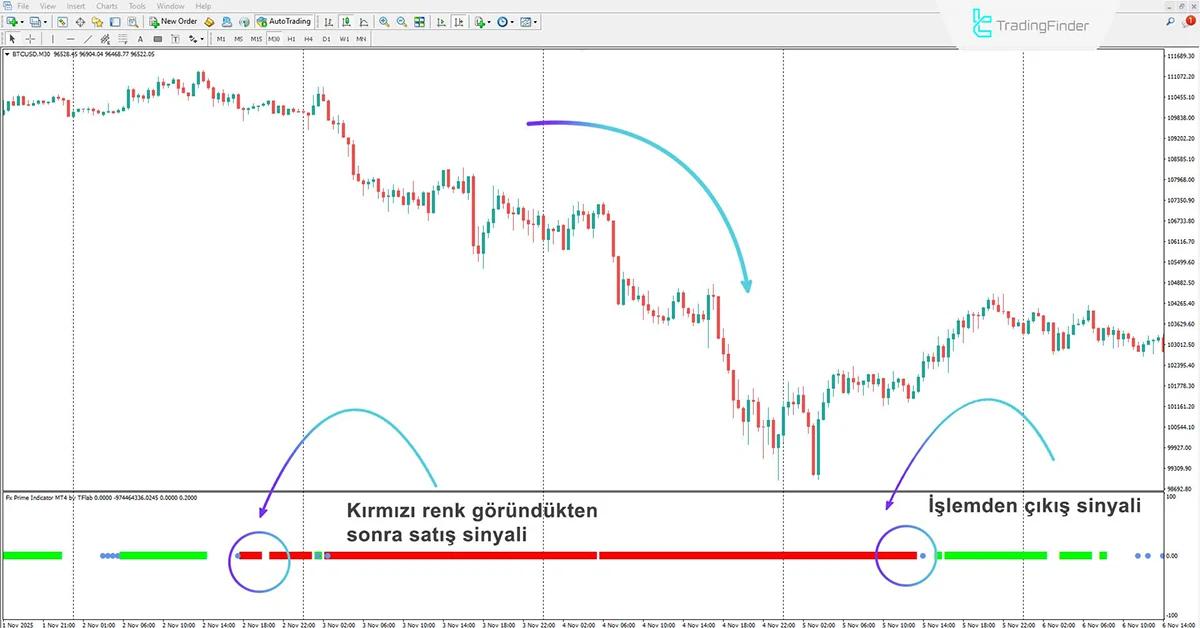Select the Fibonacci retracement tool

pos(122,38)
